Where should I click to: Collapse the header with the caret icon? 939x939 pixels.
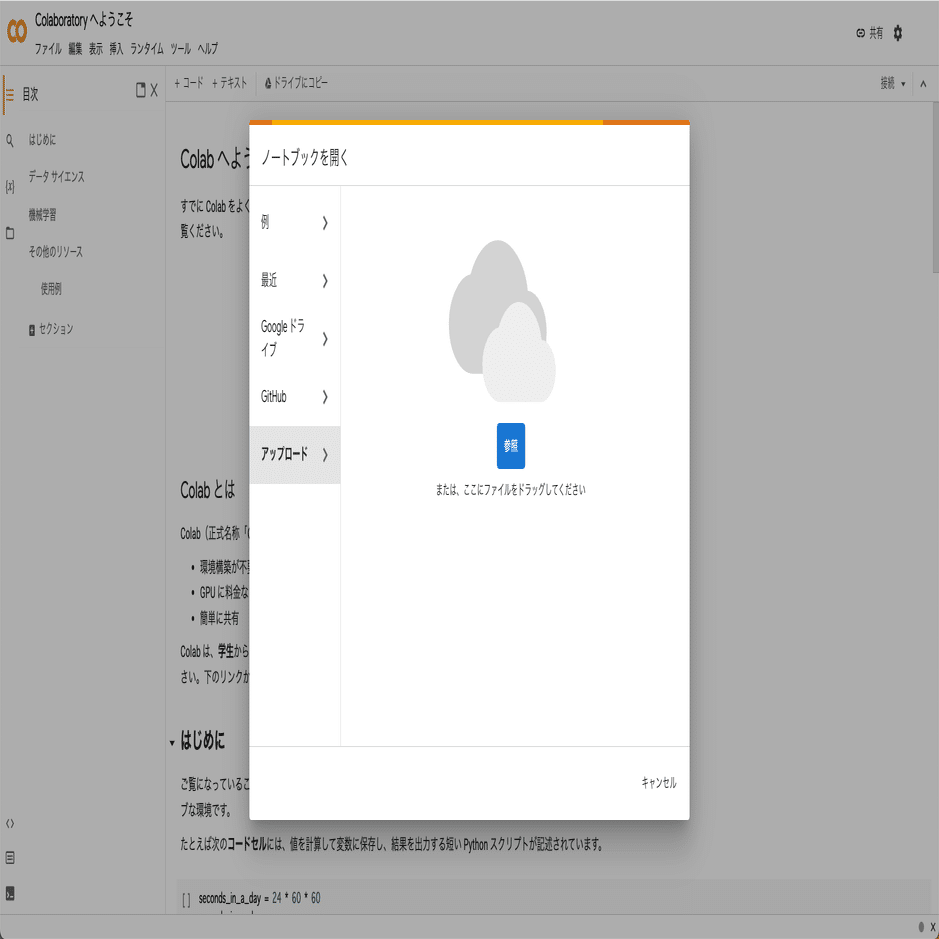coord(923,84)
